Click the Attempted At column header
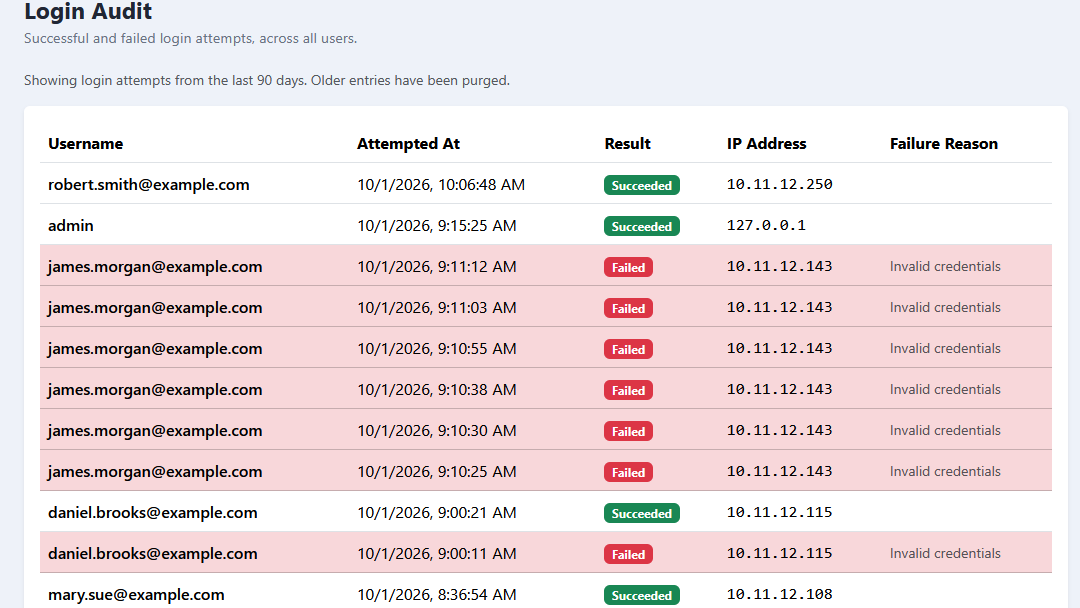Viewport: 1080px width, 608px height. pos(408,144)
